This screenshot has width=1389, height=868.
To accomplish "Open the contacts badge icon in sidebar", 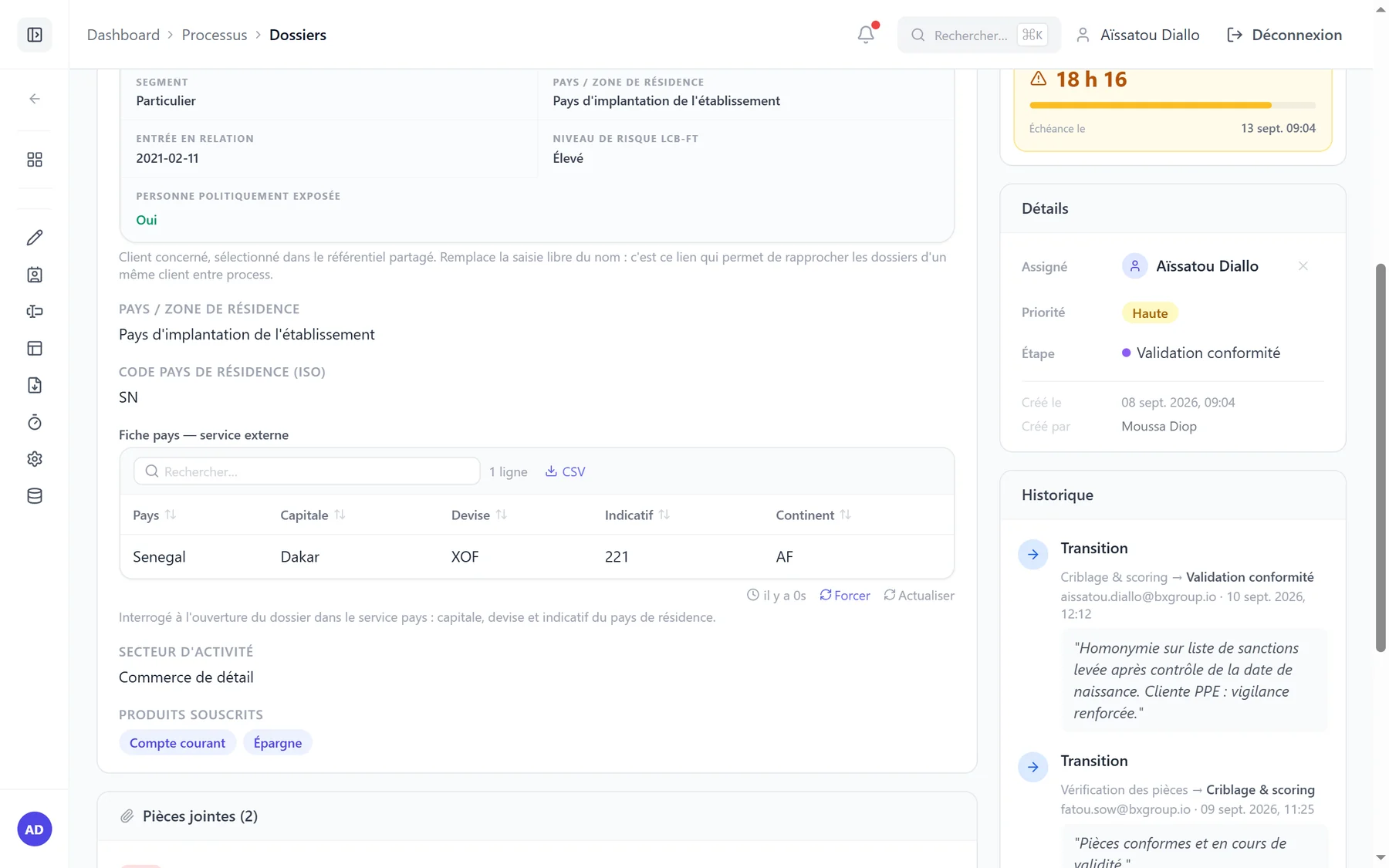I will [35, 275].
